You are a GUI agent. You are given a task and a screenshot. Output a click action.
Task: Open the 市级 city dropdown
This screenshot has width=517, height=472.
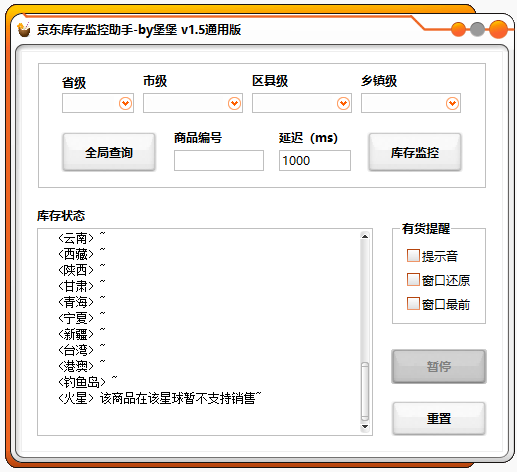click(193, 103)
